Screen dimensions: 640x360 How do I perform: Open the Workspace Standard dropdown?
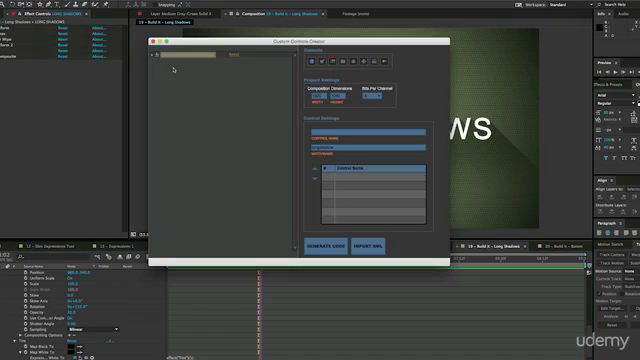click(570, 4)
